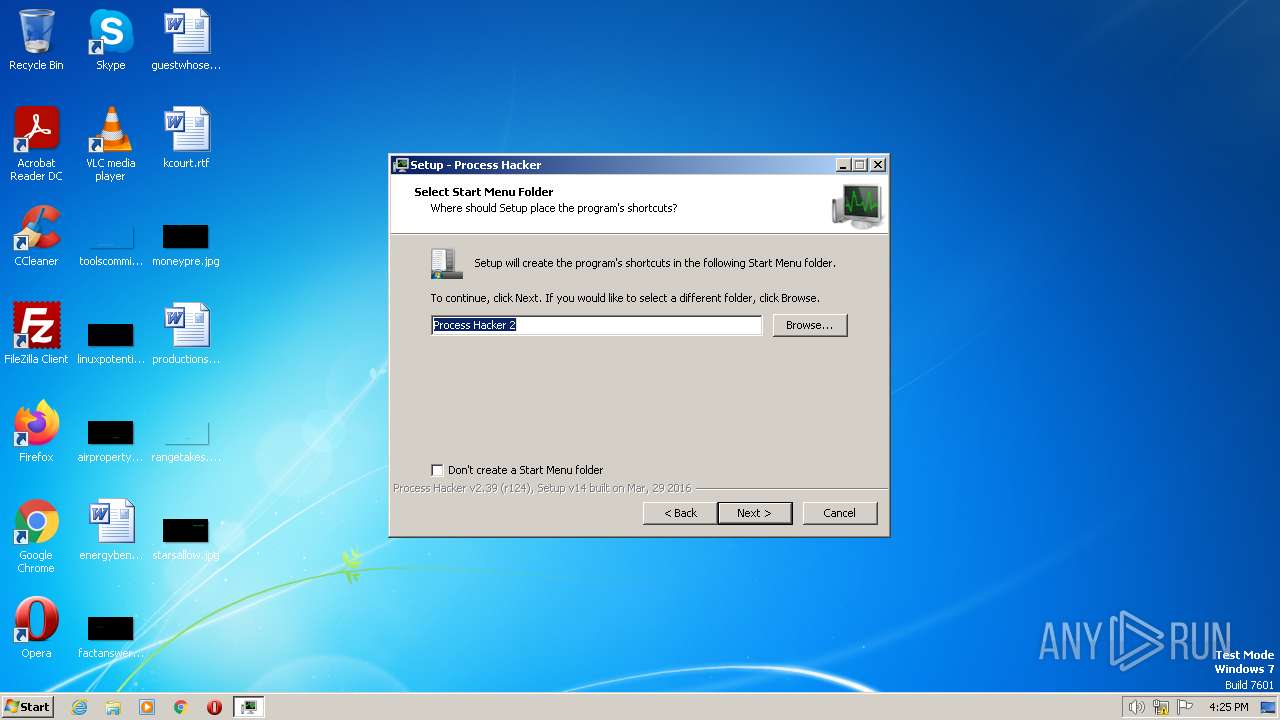Select the moneypre.jpg file icon

click(x=186, y=246)
